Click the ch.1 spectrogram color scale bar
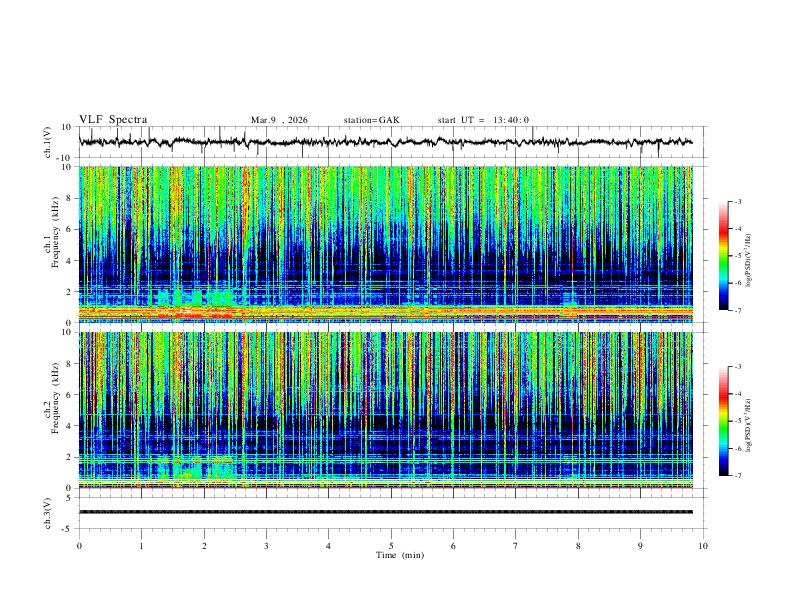The height and width of the screenshot is (612, 792). coord(724,256)
